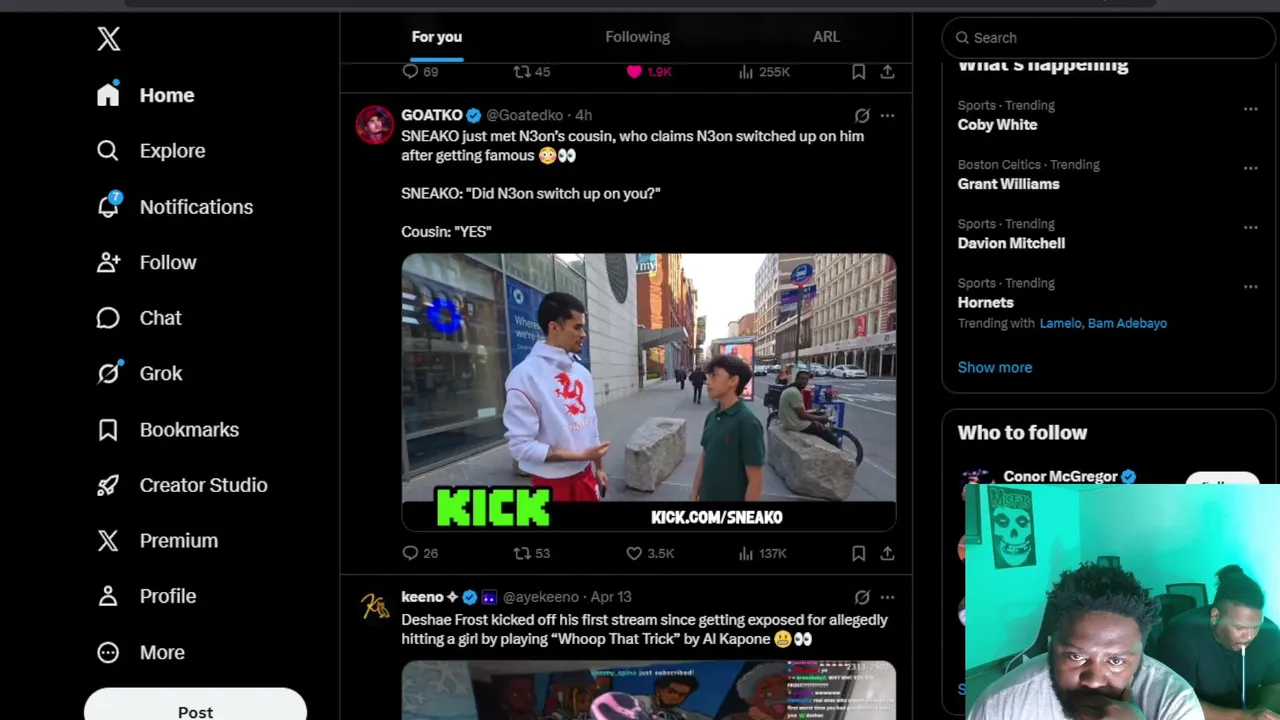Viewport: 1280px width, 720px height.
Task: Open Grok explain icon on GOATKO post
Action: [x=862, y=115]
